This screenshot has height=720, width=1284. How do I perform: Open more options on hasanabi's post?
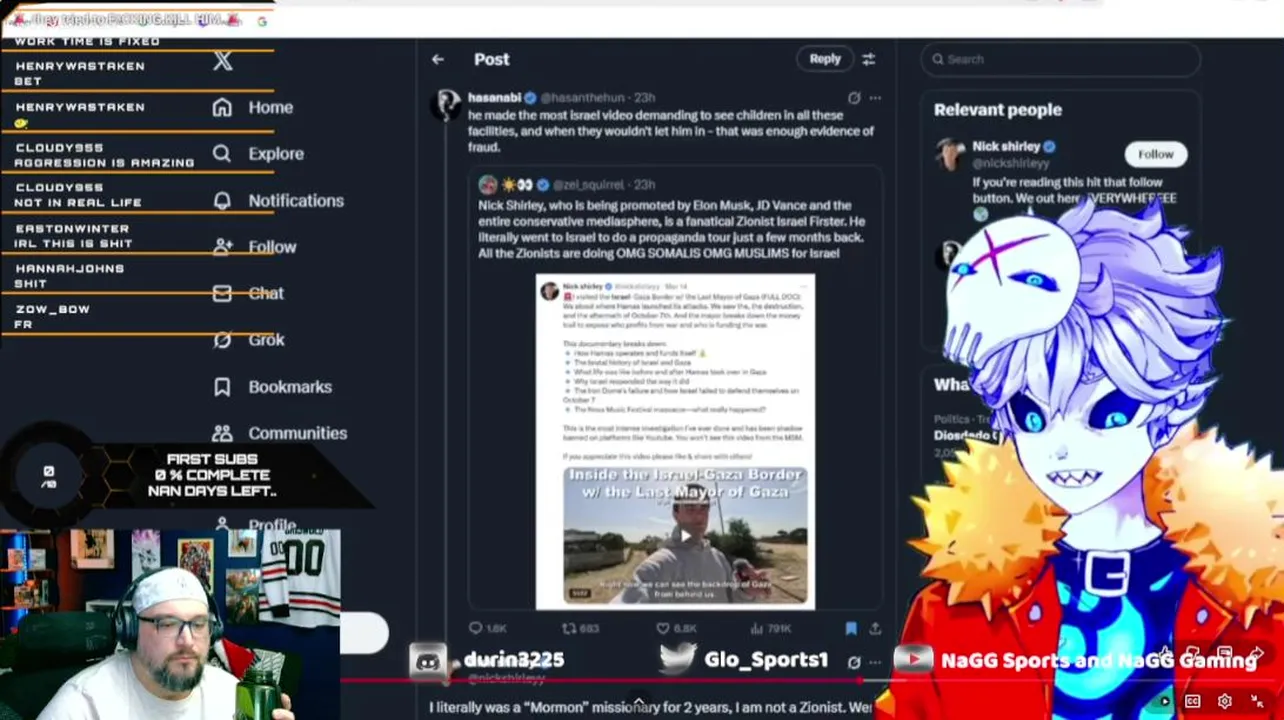click(x=875, y=97)
